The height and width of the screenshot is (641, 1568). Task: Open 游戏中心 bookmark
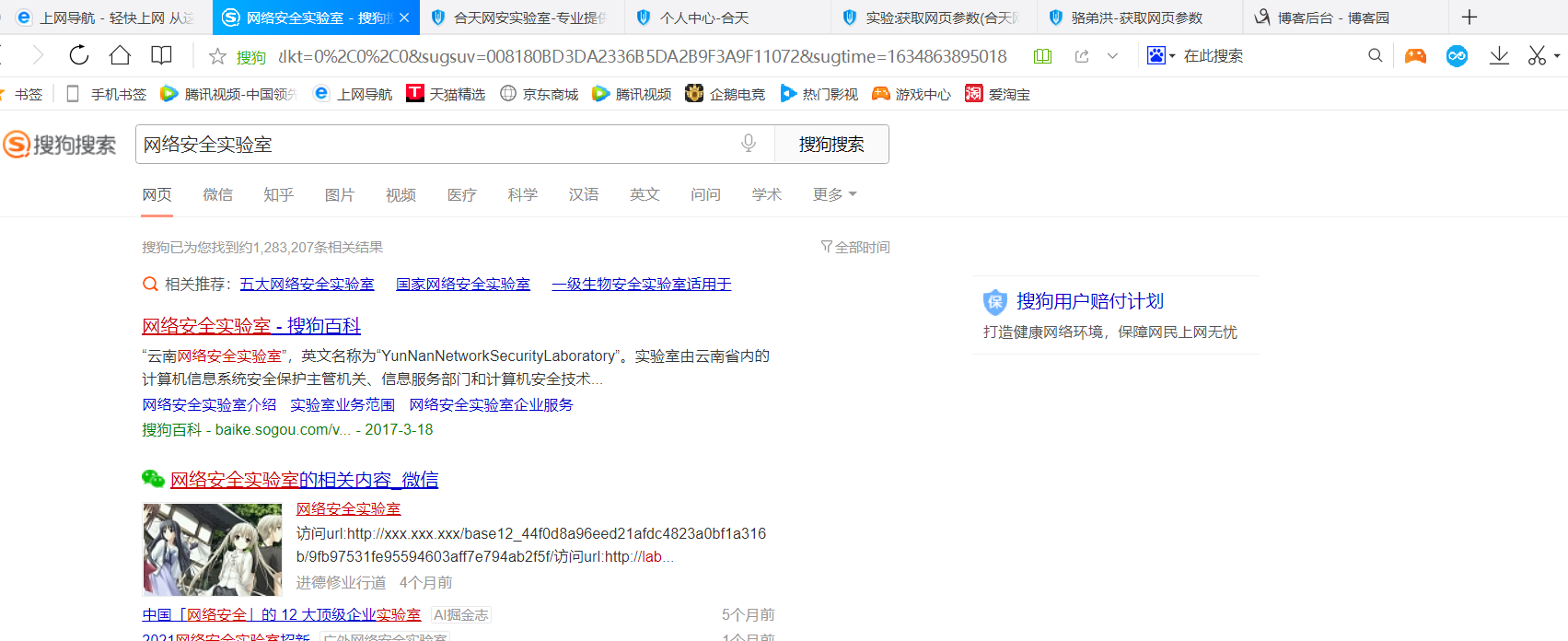[x=912, y=94]
